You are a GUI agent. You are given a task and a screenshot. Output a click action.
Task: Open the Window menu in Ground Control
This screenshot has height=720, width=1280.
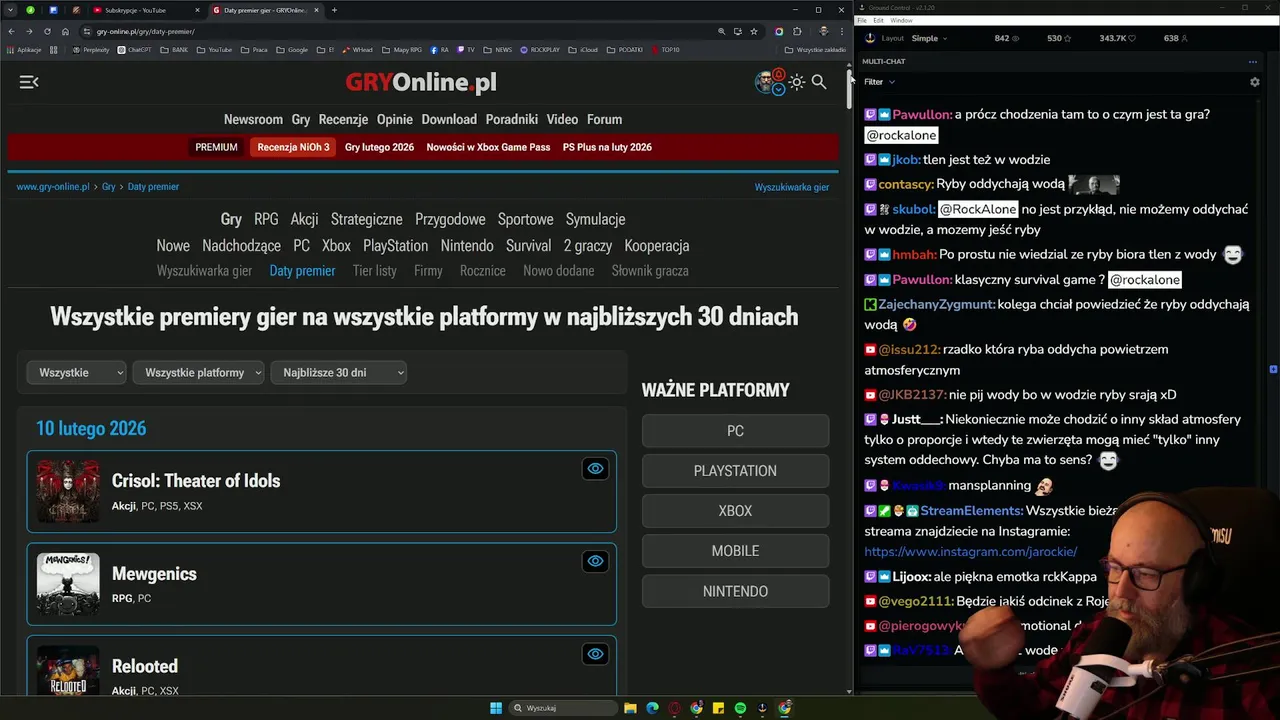tap(901, 20)
